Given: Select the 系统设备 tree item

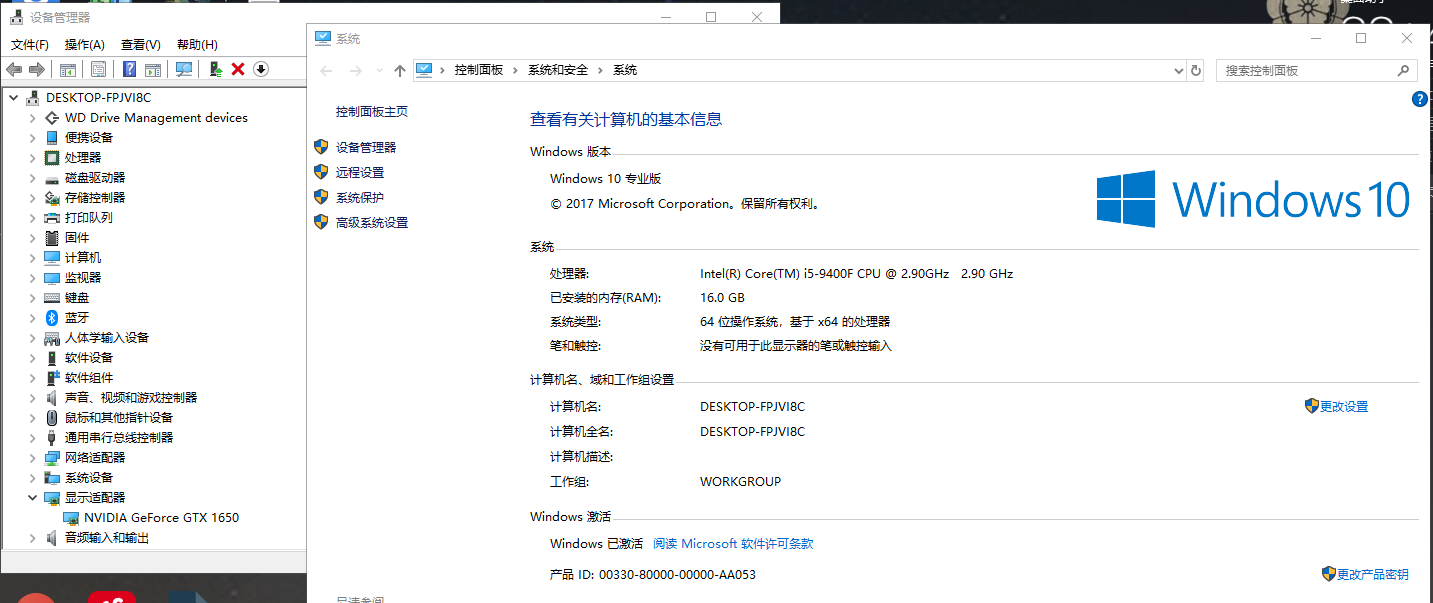Looking at the screenshot, I should (x=89, y=477).
